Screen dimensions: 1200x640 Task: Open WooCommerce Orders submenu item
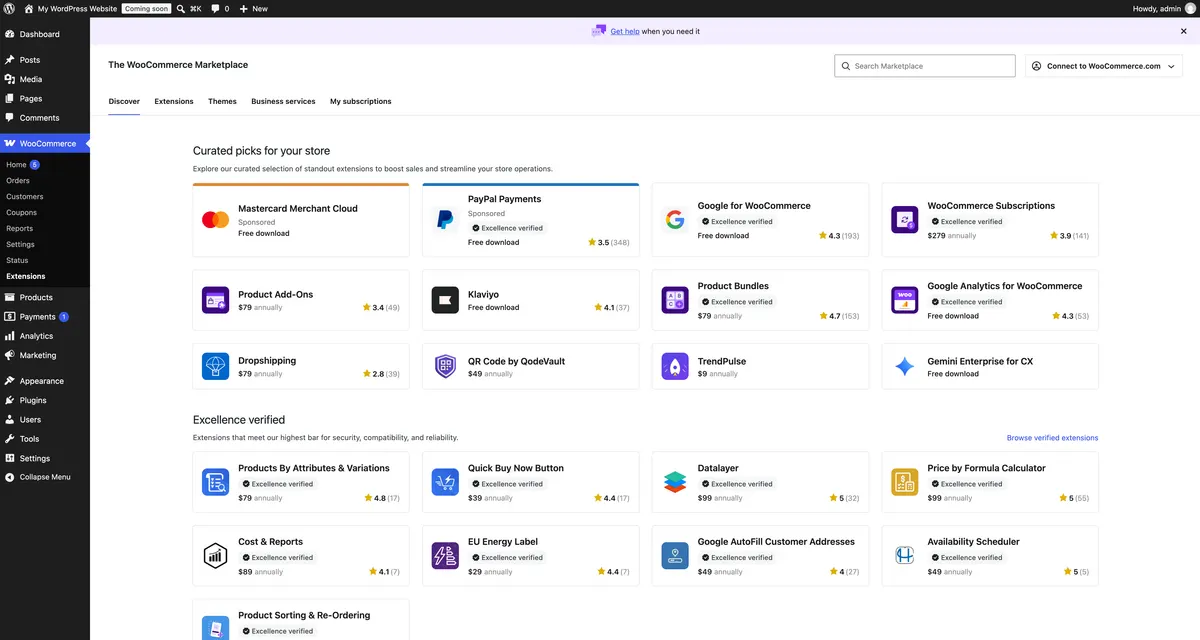18,181
